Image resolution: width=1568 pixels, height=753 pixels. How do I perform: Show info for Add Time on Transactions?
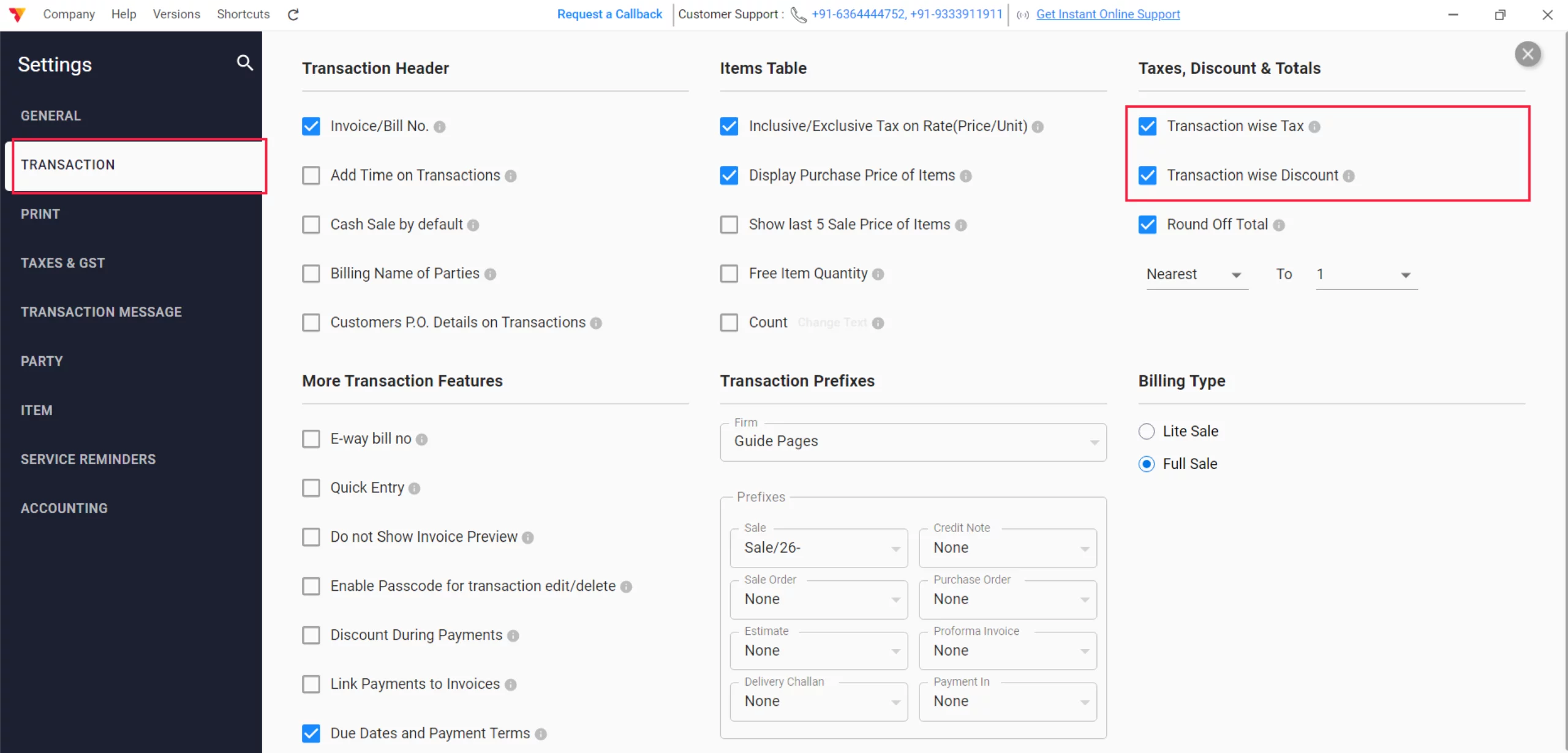(x=511, y=176)
